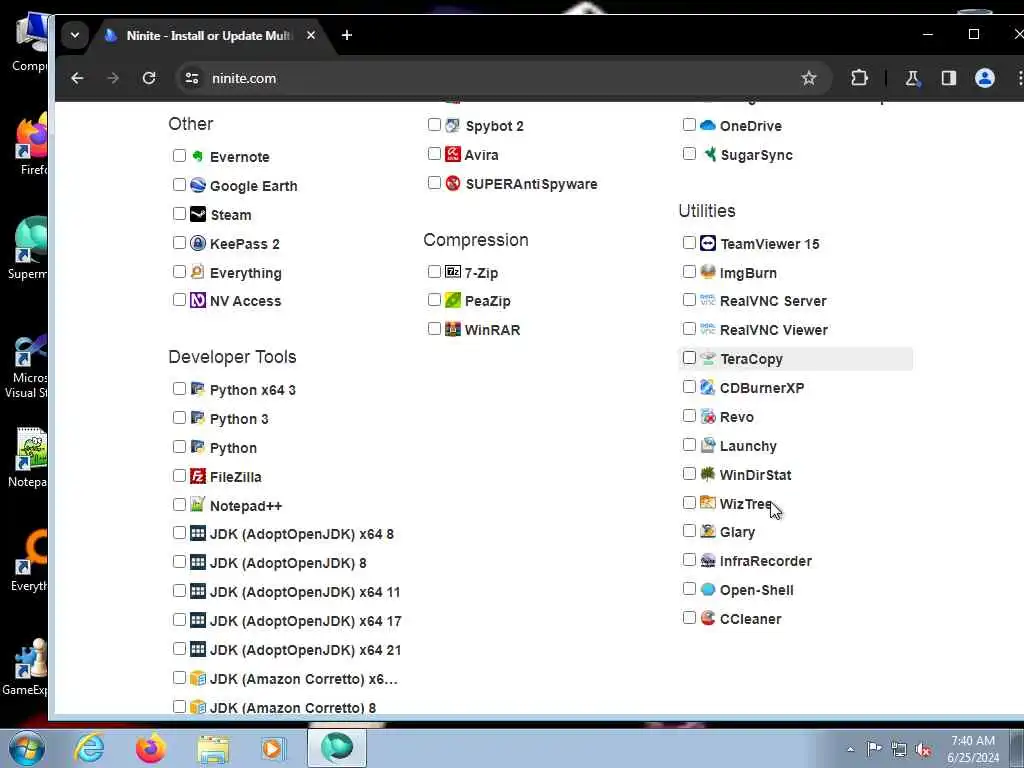Open Chrome Labs flask icon

[912, 78]
